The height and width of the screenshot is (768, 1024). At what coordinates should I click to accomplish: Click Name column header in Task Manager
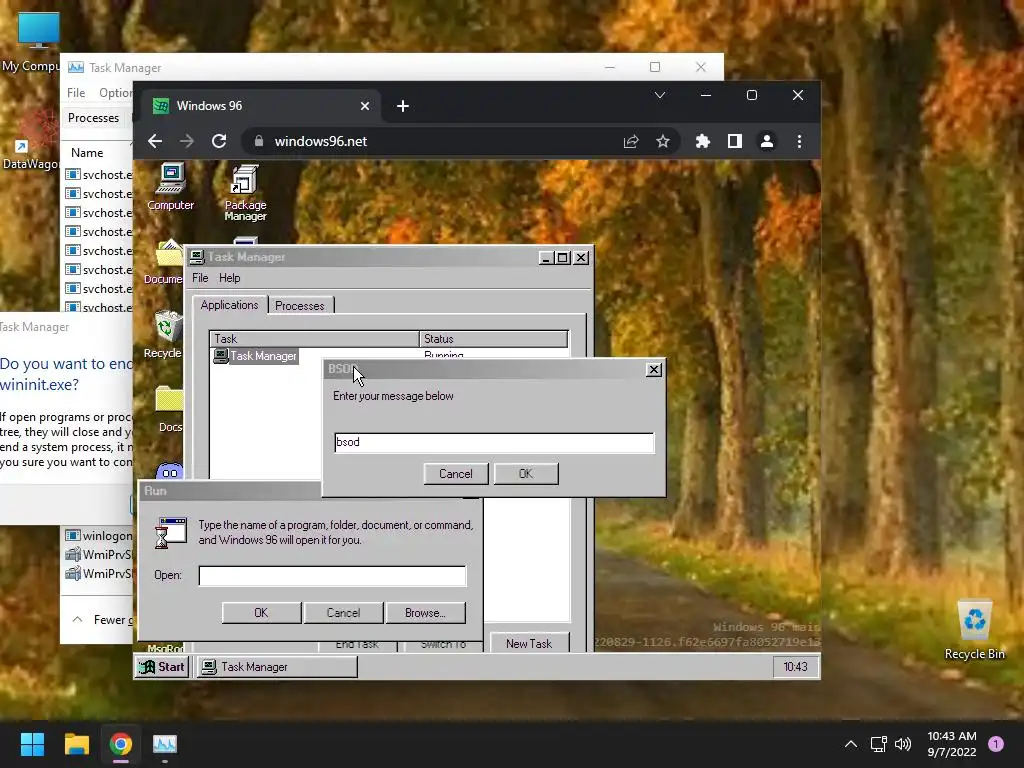pos(87,152)
